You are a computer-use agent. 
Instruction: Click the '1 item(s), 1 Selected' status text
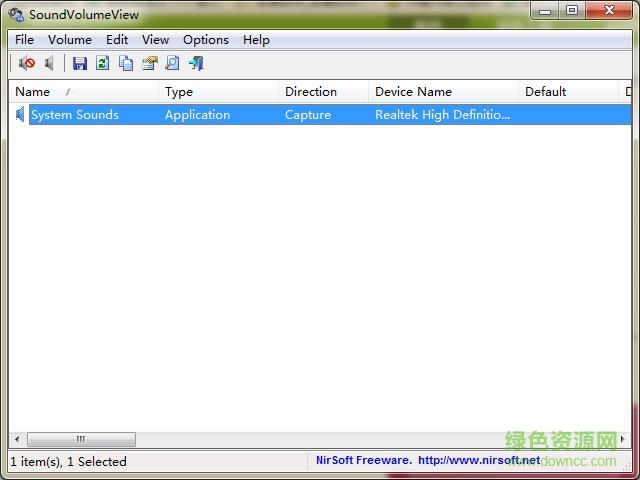[68, 462]
